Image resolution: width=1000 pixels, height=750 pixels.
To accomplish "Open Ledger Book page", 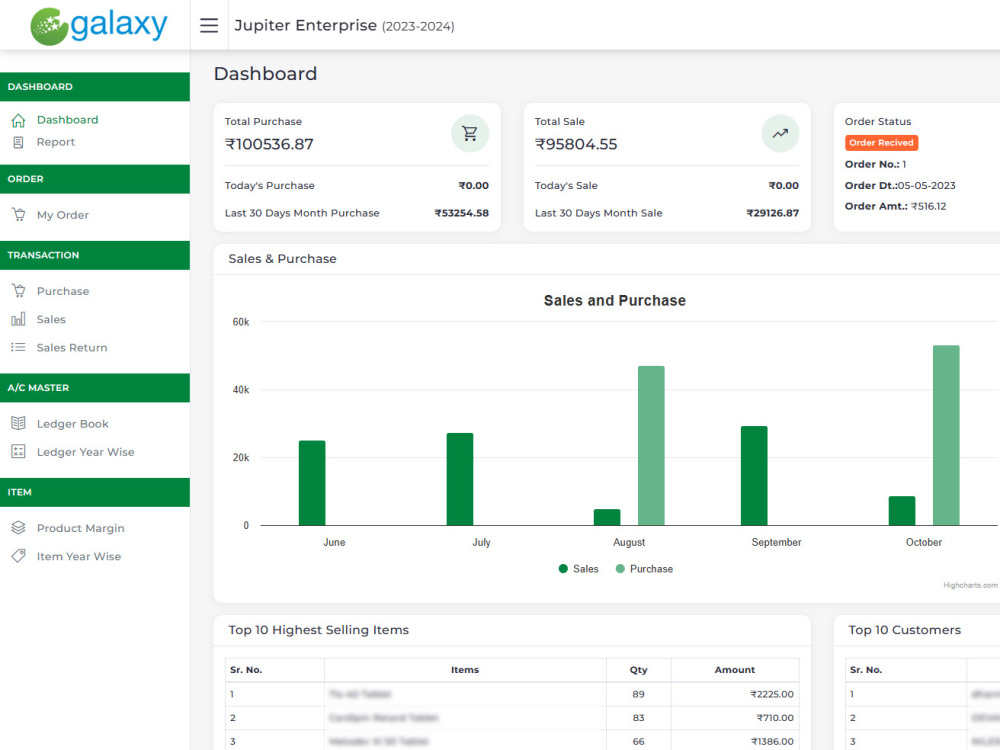I will coord(73,423).
